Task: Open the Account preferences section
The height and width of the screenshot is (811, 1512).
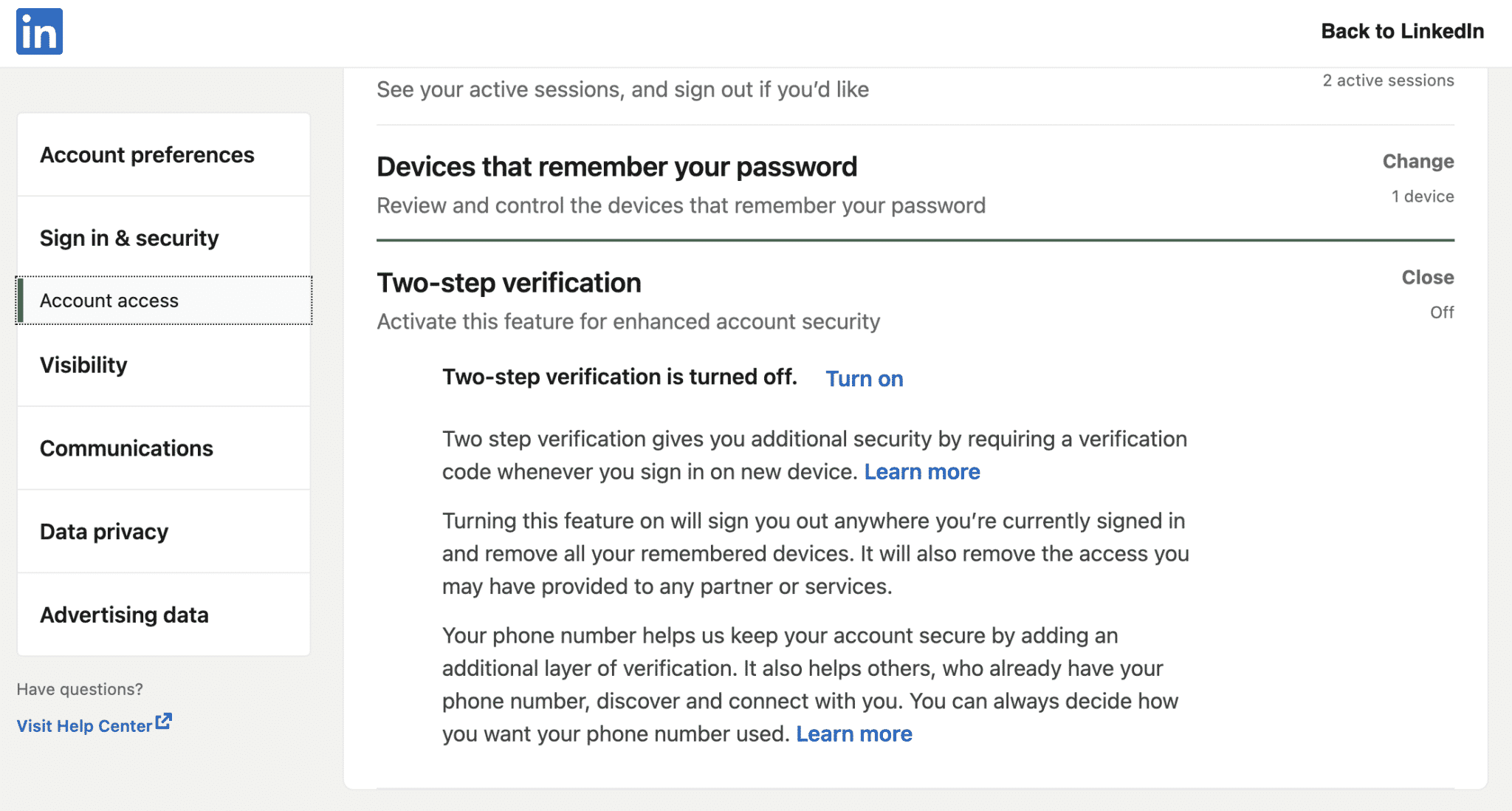Action: click(x=163, y=155)
